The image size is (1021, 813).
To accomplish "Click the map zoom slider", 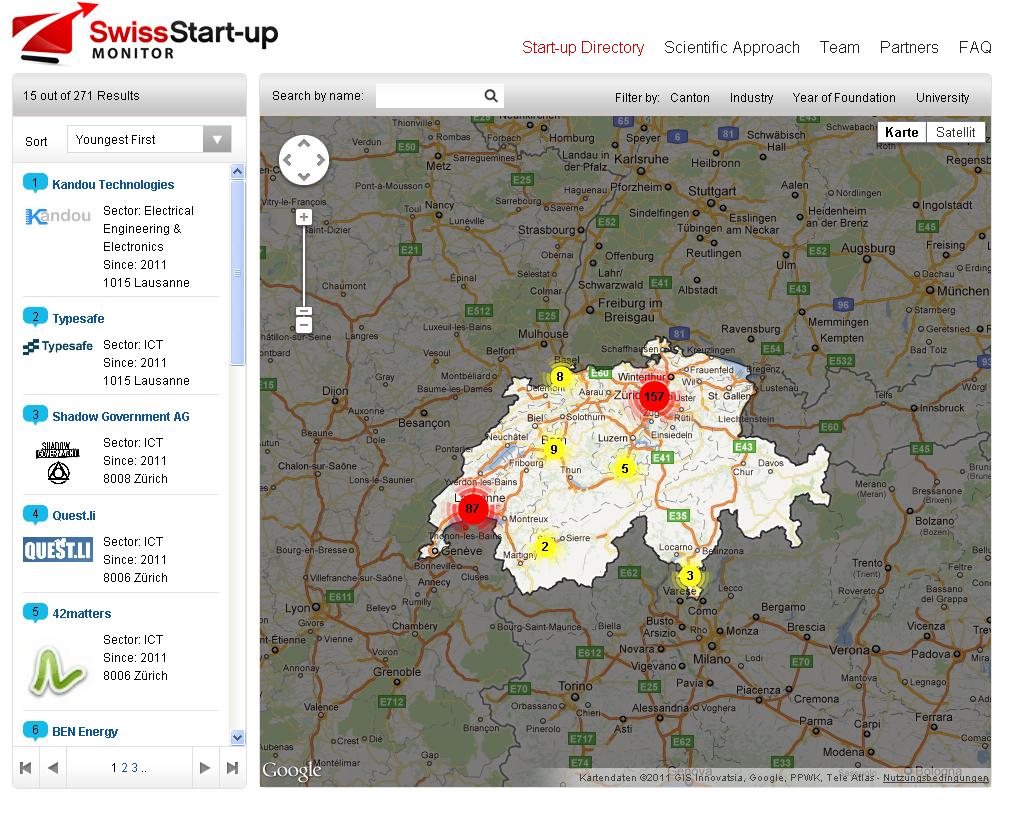I will 303,270.
